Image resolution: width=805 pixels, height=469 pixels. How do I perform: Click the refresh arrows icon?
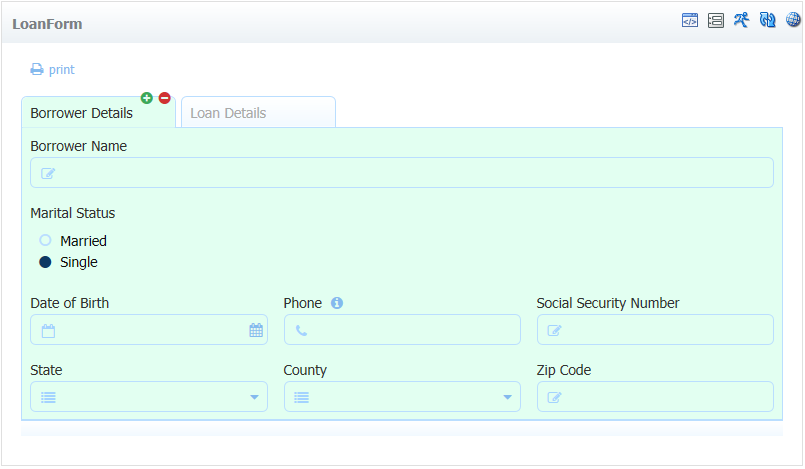(x=768, y=20)
